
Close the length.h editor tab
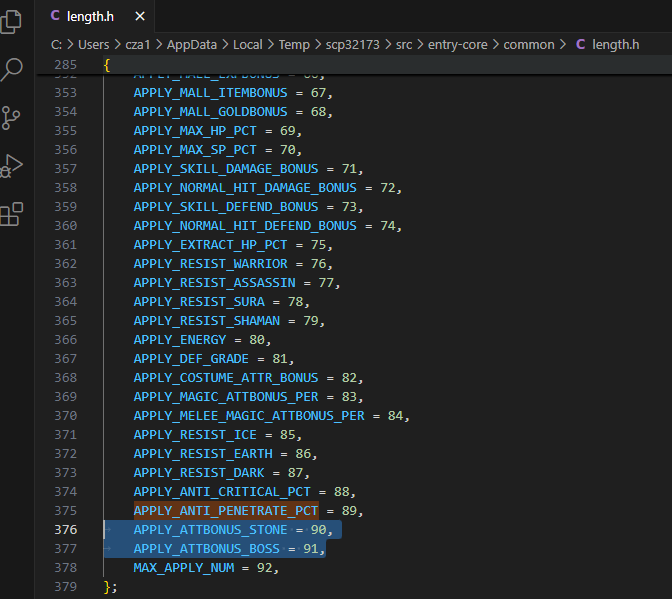tap(140, 17)
